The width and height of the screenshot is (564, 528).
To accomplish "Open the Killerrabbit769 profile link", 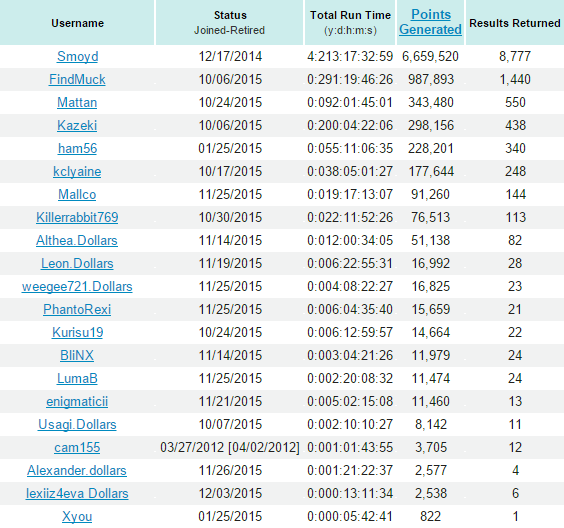I will tap(77, 218).
